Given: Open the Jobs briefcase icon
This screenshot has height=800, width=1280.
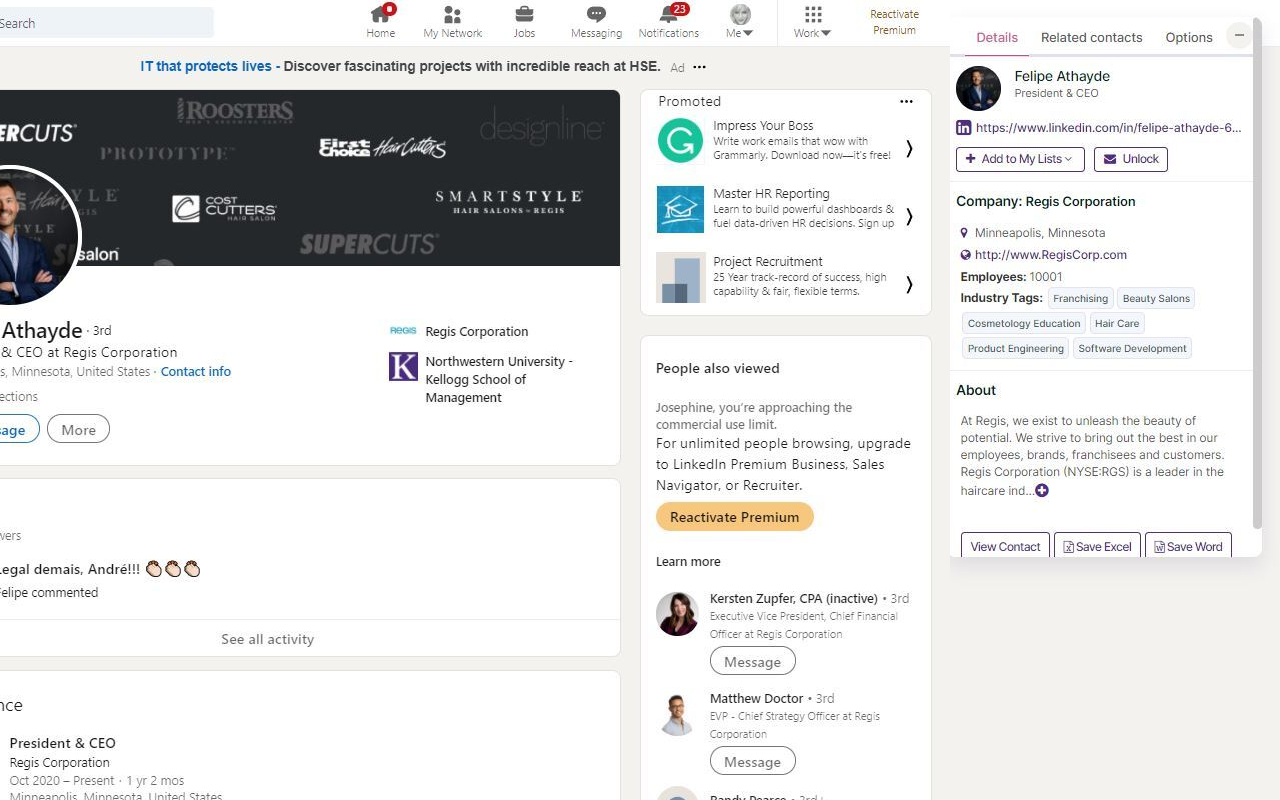Looking at the screenshot, I should point(524,15).
